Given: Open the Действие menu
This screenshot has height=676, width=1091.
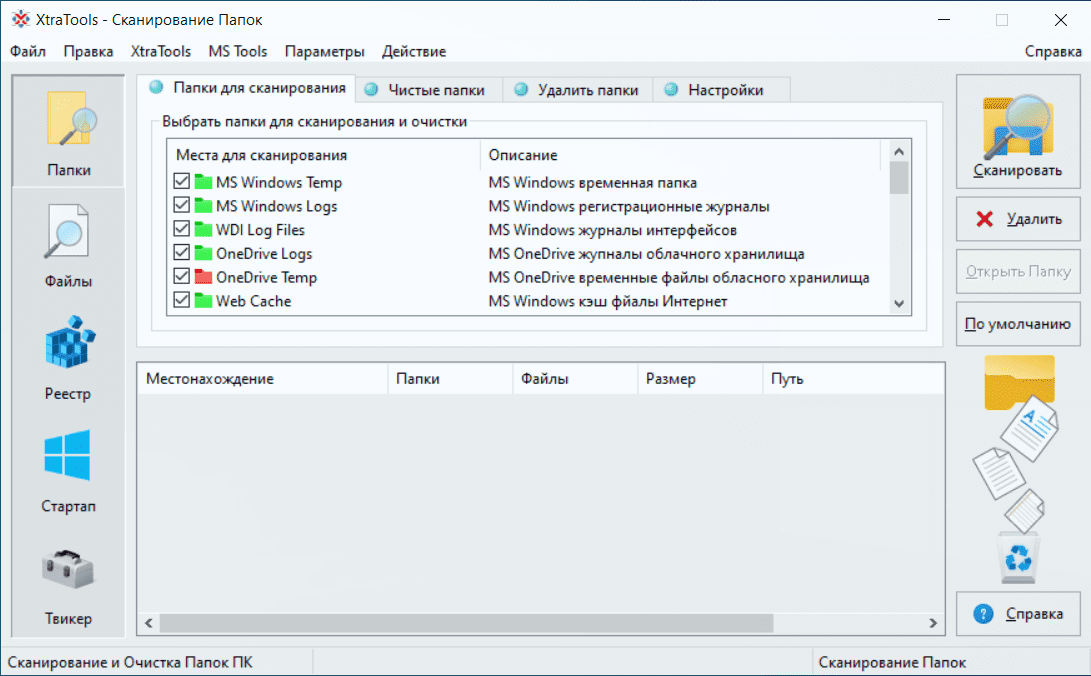Looking at the screenshot, I should click(x=414, y=51).
